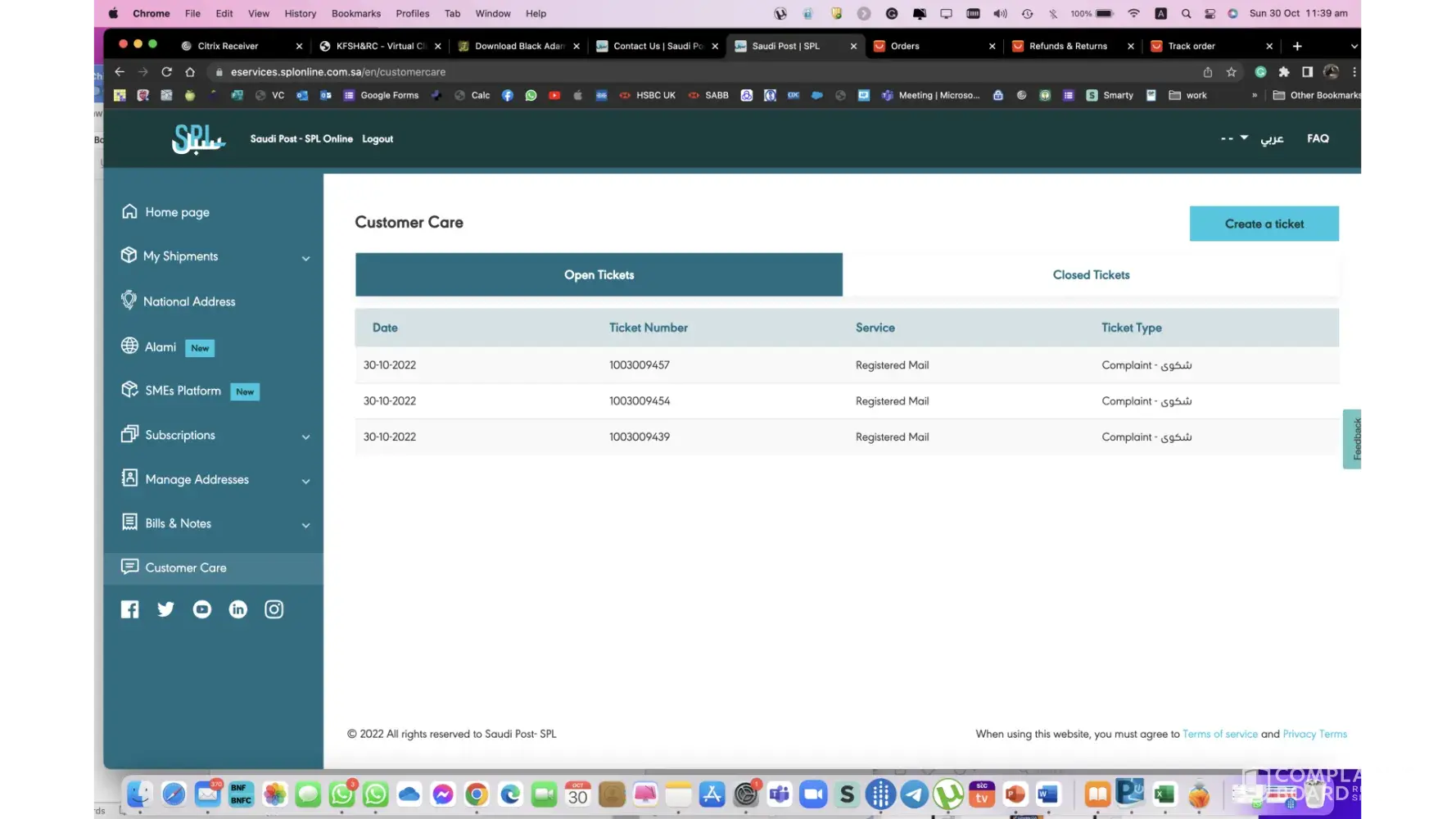
Task: Click the Create a ticket button
Action: tap(1264, 224)
